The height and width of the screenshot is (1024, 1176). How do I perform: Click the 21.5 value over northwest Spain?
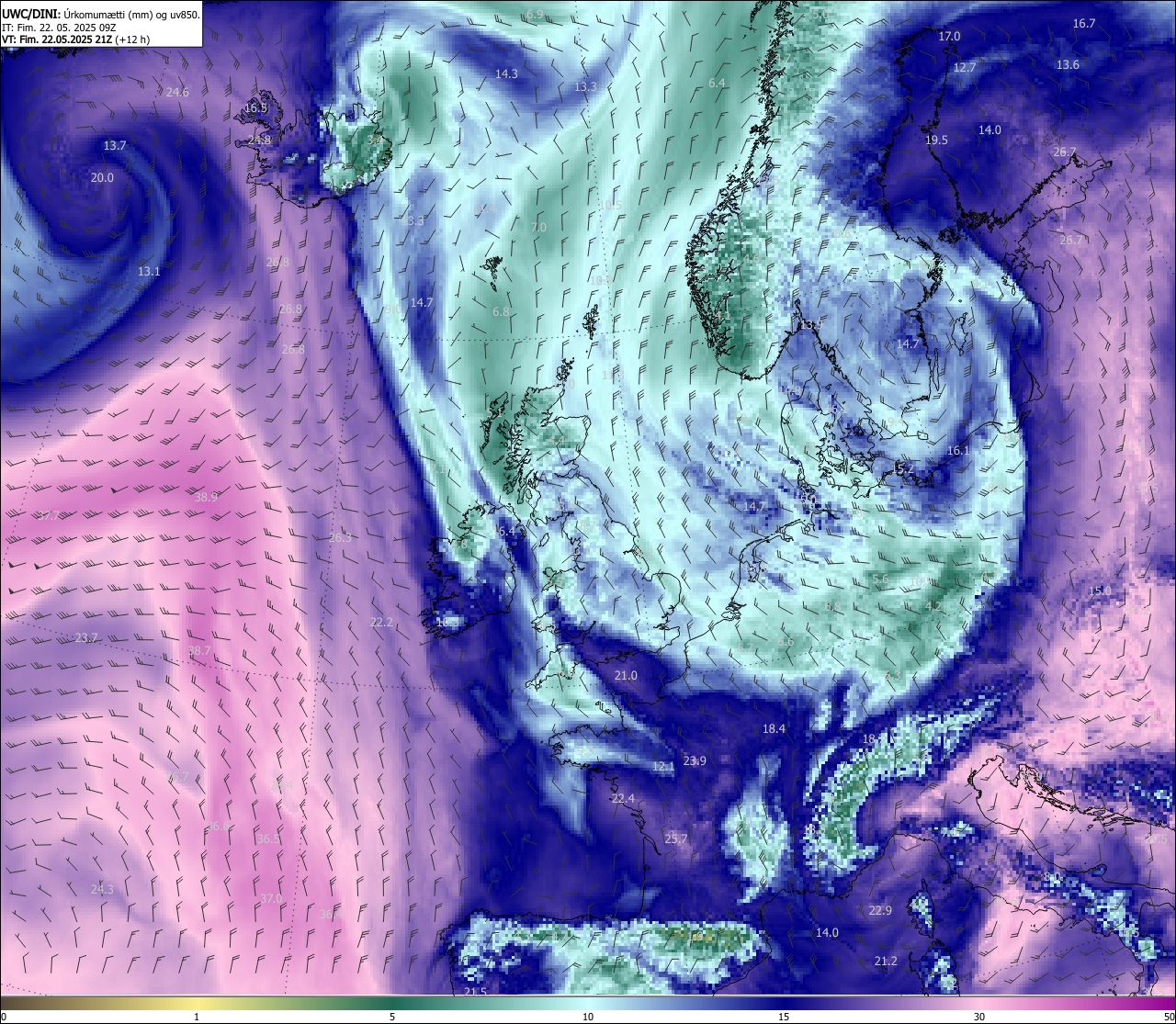(475, 991)
